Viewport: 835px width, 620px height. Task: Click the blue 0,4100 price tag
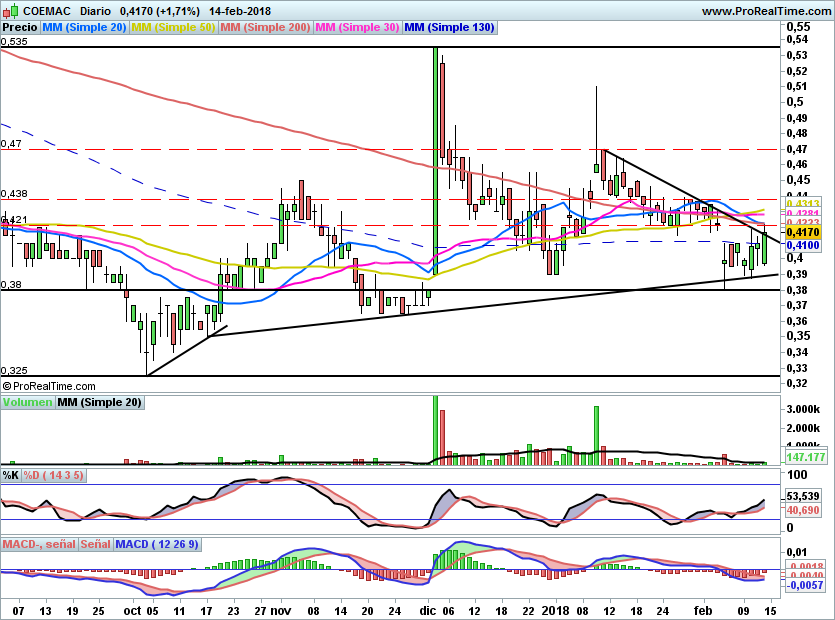click(802, 245)
